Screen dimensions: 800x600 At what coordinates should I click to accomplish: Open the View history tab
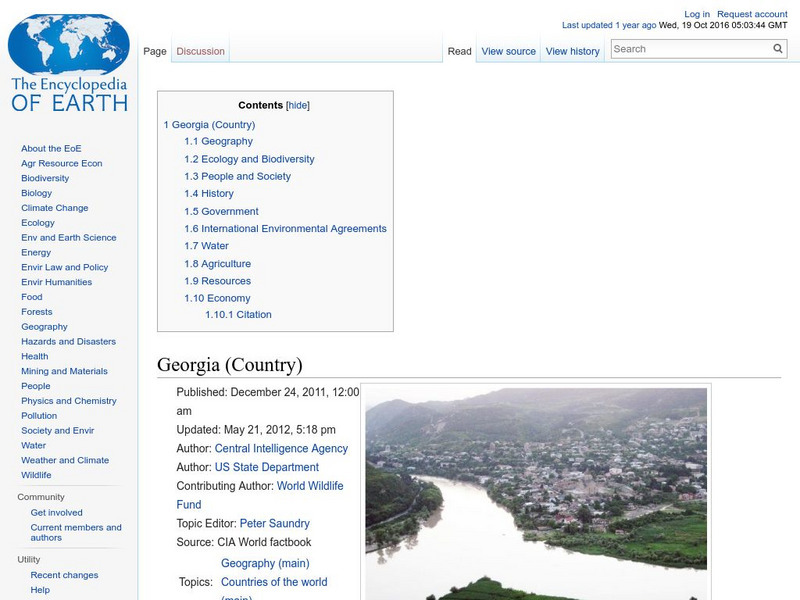coord(572,50)
